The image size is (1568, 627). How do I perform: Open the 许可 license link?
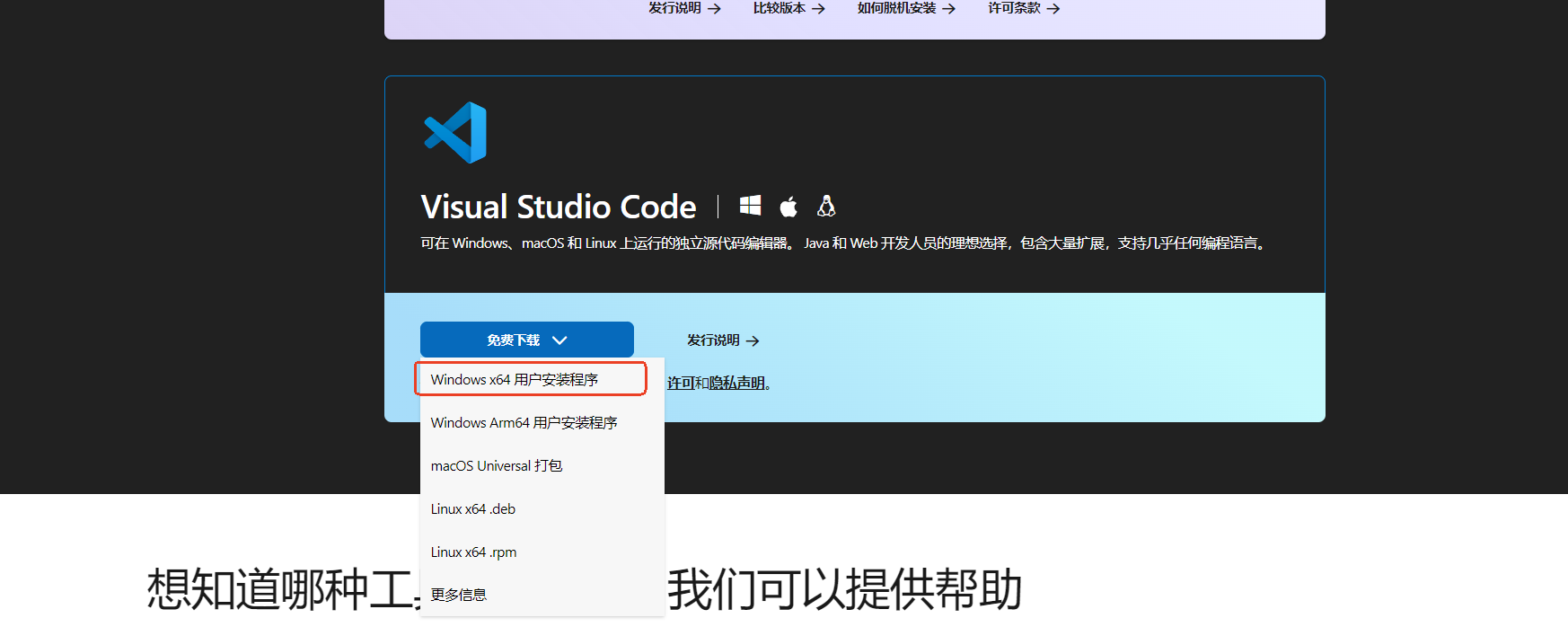coord(681,383)
